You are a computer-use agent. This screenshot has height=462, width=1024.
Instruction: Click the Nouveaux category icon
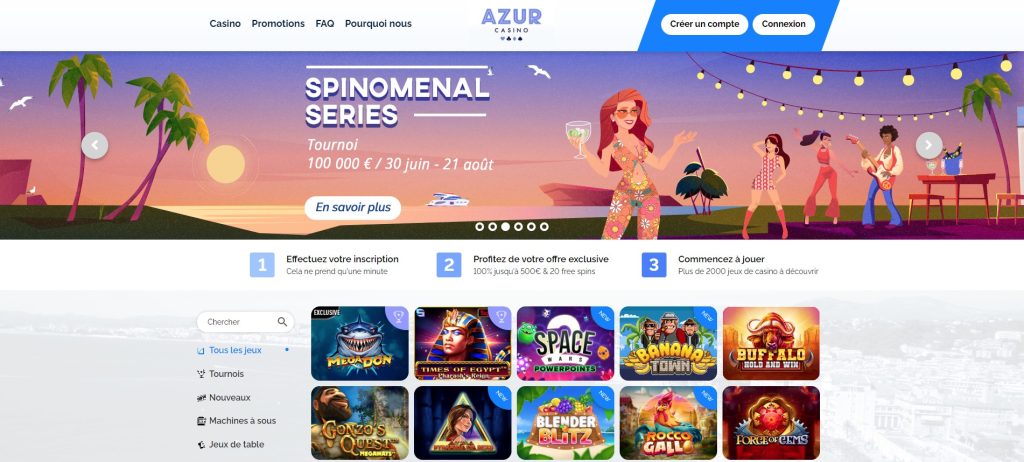[201, 397]
